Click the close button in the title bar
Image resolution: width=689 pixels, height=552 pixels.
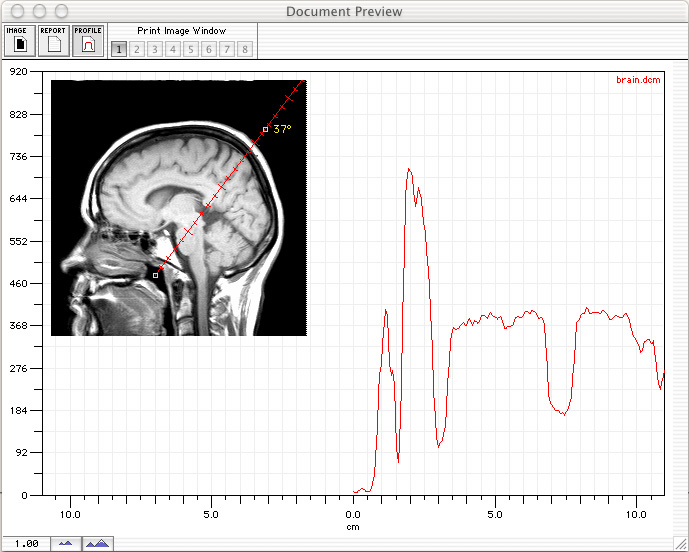(x=13, y=11)
